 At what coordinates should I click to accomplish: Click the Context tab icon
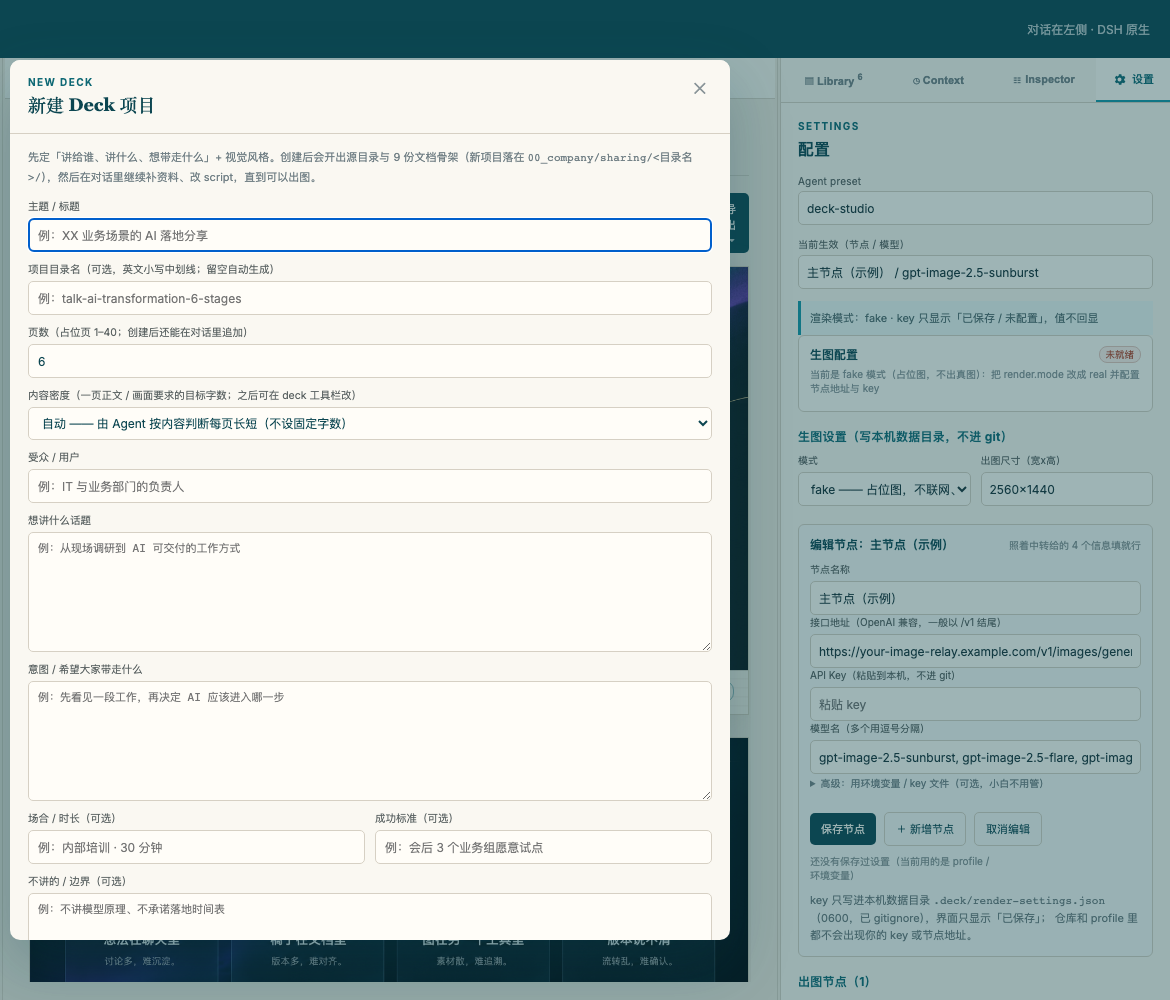[916, 81]
